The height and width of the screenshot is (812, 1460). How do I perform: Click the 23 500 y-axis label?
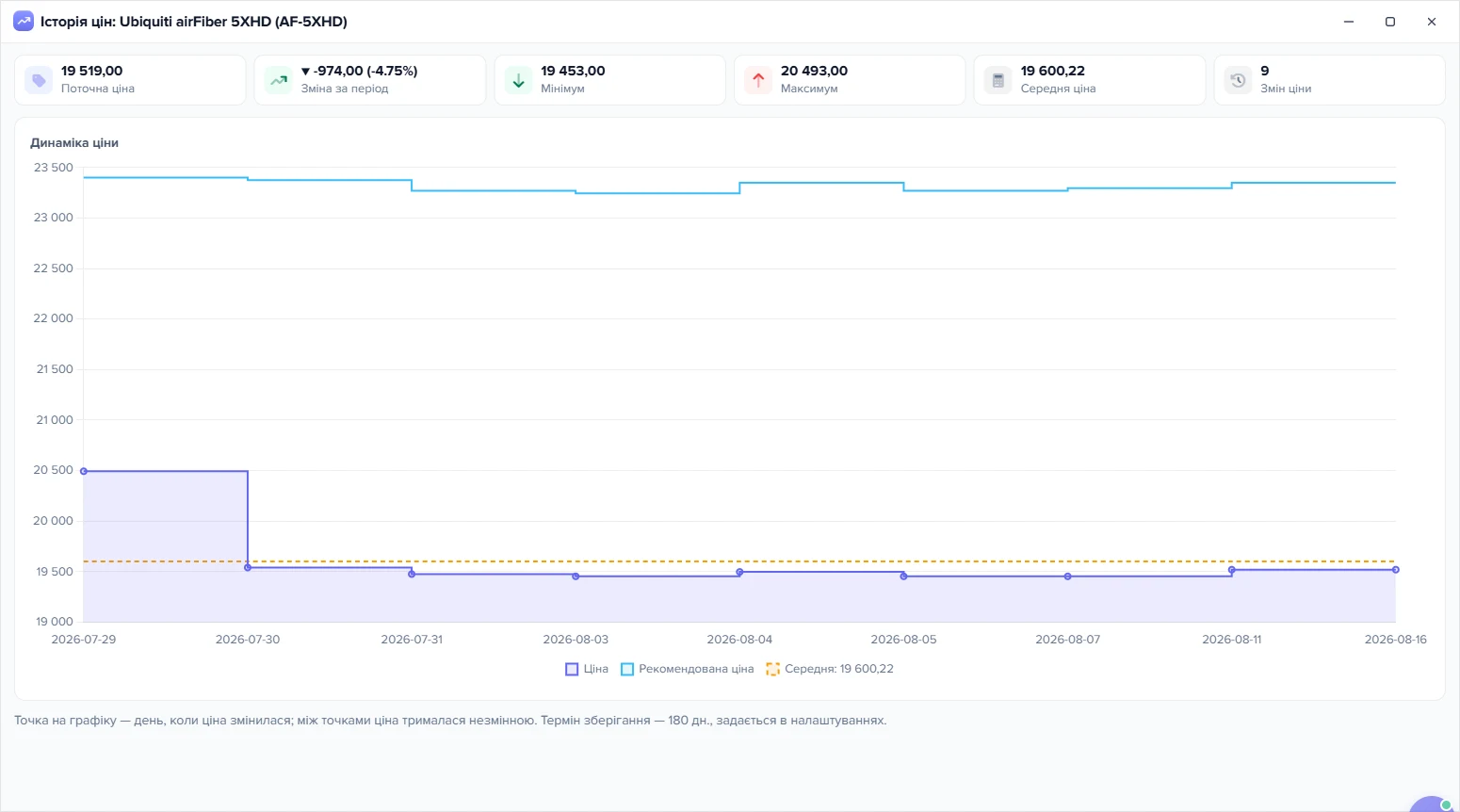coord(54,168)
